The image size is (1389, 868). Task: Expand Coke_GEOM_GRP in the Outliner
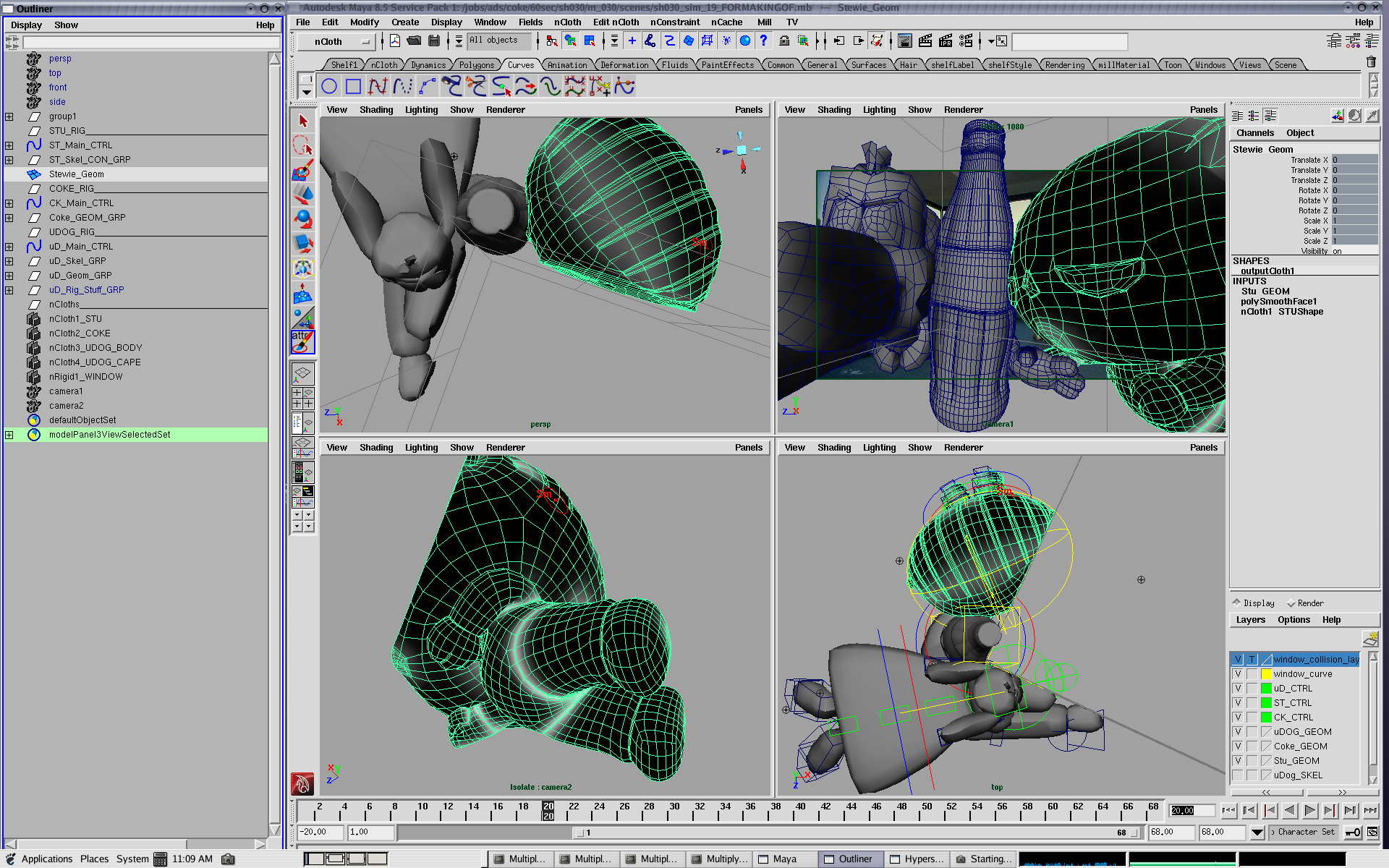pos(9,218)
